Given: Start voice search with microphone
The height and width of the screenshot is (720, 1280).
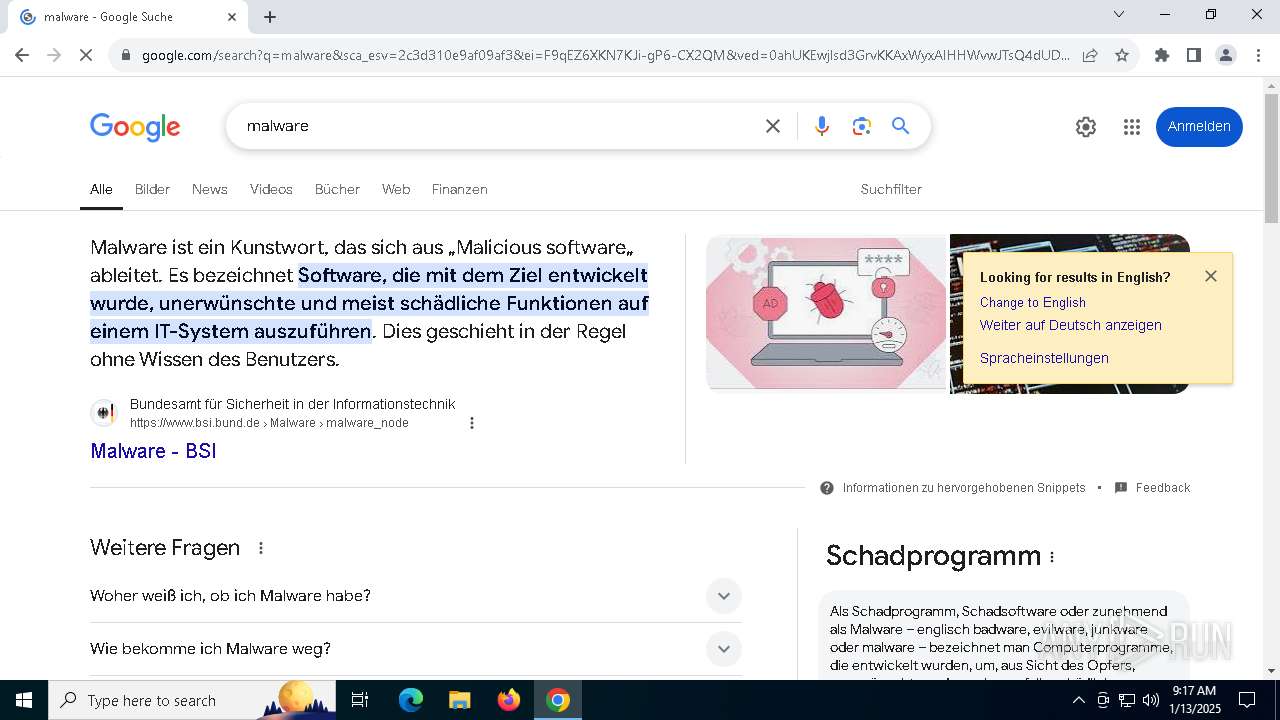Looking at the screenshot, I should click(x=822, y=126).
